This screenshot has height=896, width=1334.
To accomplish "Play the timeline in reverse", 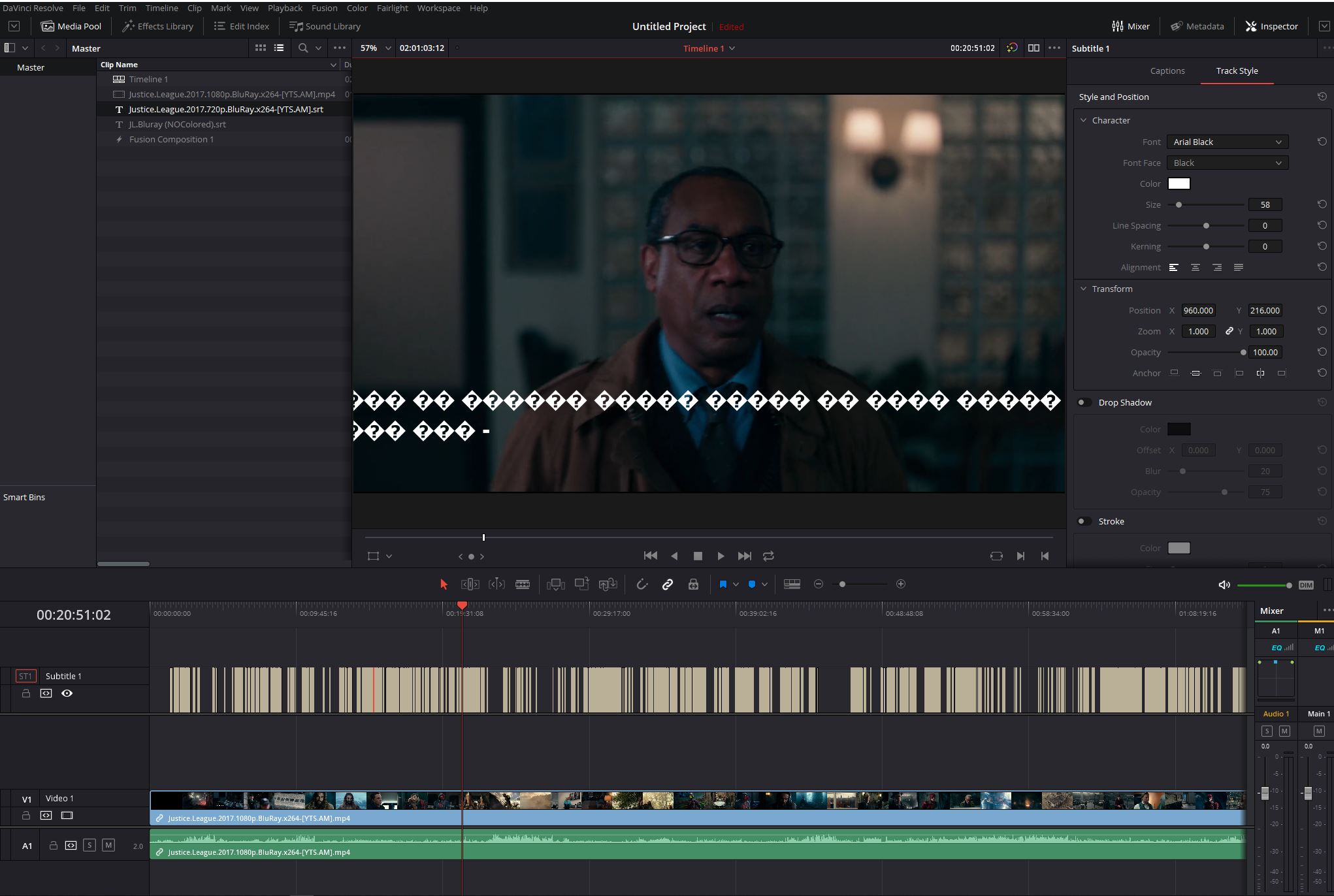I will pos(674,556).
